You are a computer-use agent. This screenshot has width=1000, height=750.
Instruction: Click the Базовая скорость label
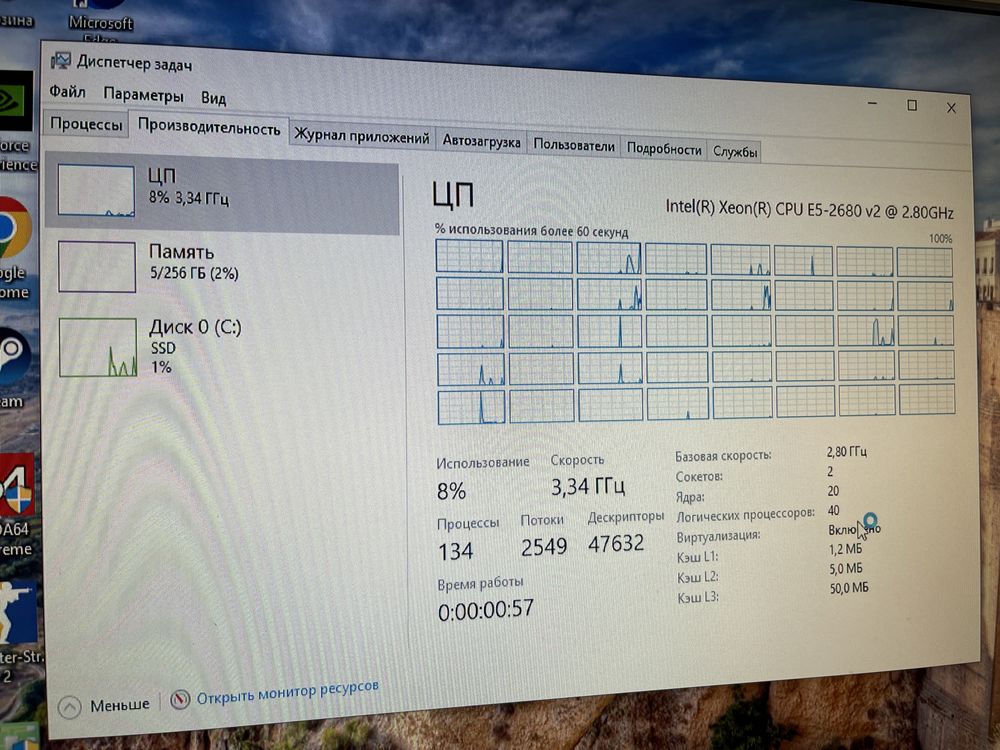click(x=723, y=456)
